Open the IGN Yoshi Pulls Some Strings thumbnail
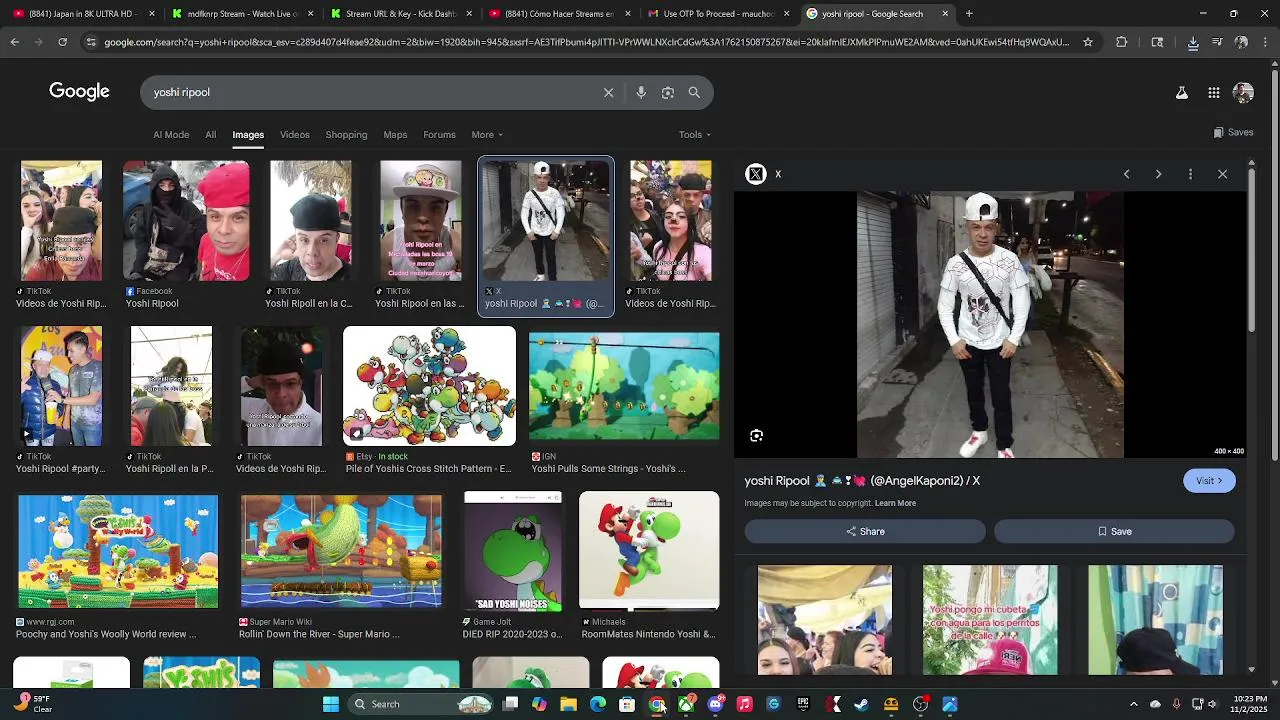This screenshot has height=720, width=1280. pyautogui.click(x=624, y=386)
